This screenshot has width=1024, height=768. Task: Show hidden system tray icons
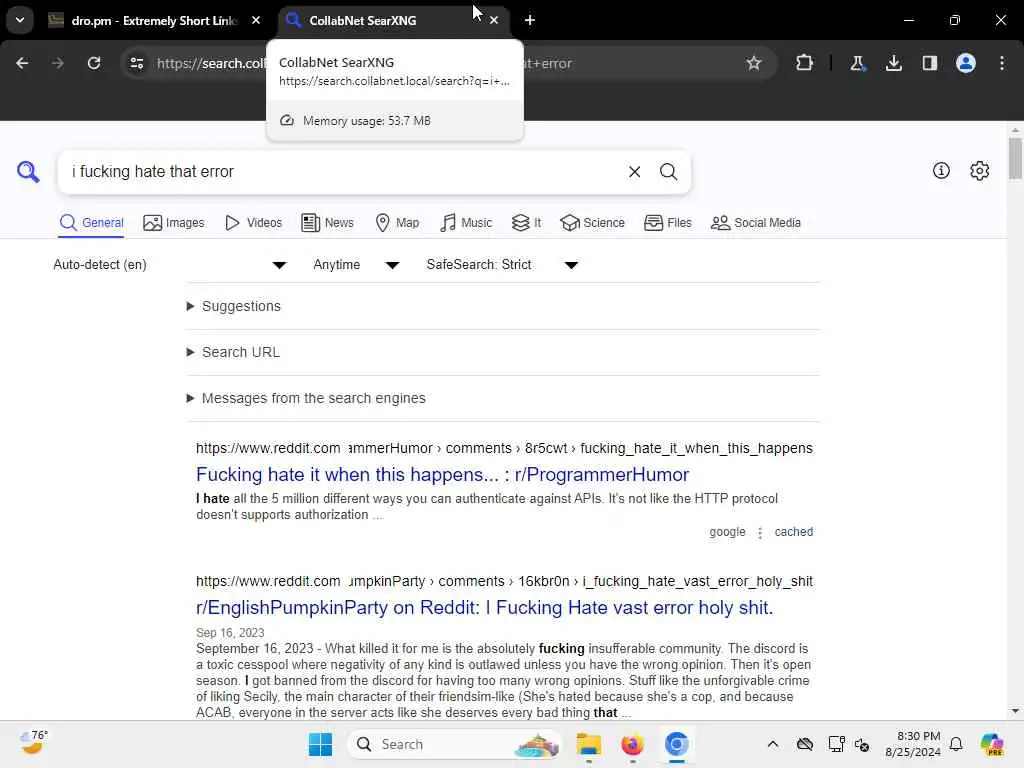point(773,744)
